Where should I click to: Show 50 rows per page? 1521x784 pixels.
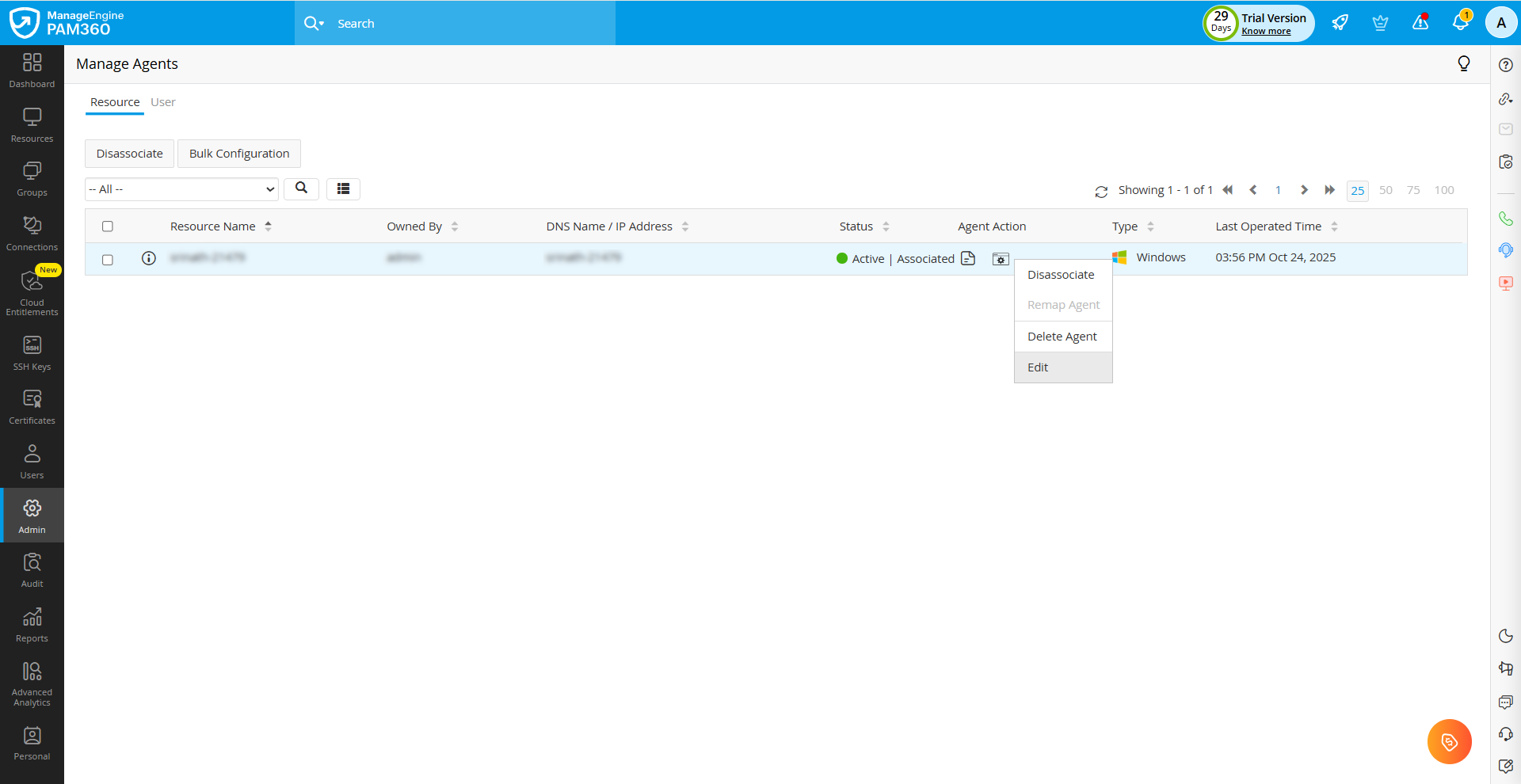click(x=1386, y=190)
